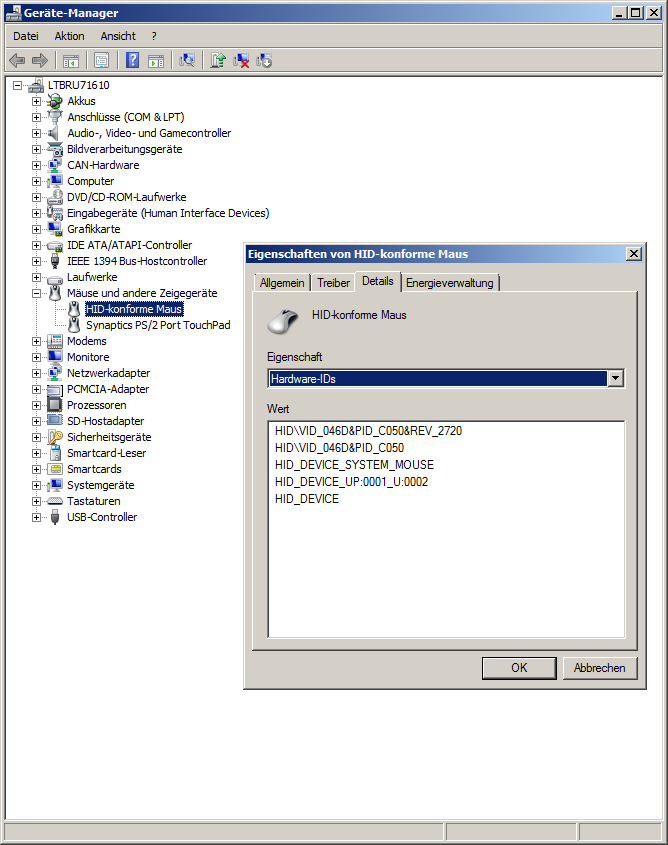
Task: Click the Back arrow toolbar icon
Action: [17, 60]
